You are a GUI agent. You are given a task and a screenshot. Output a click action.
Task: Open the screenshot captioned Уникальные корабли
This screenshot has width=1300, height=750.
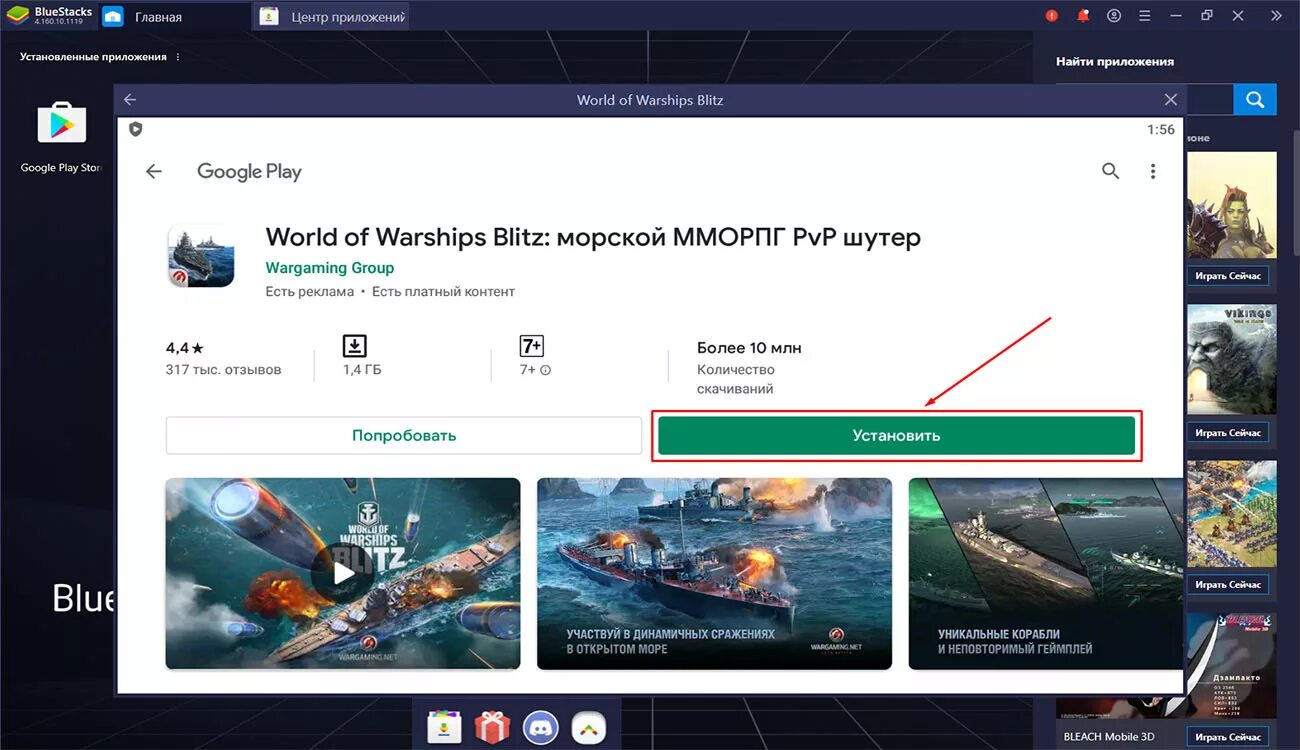pyautogui.click(x=1045, y=573)
